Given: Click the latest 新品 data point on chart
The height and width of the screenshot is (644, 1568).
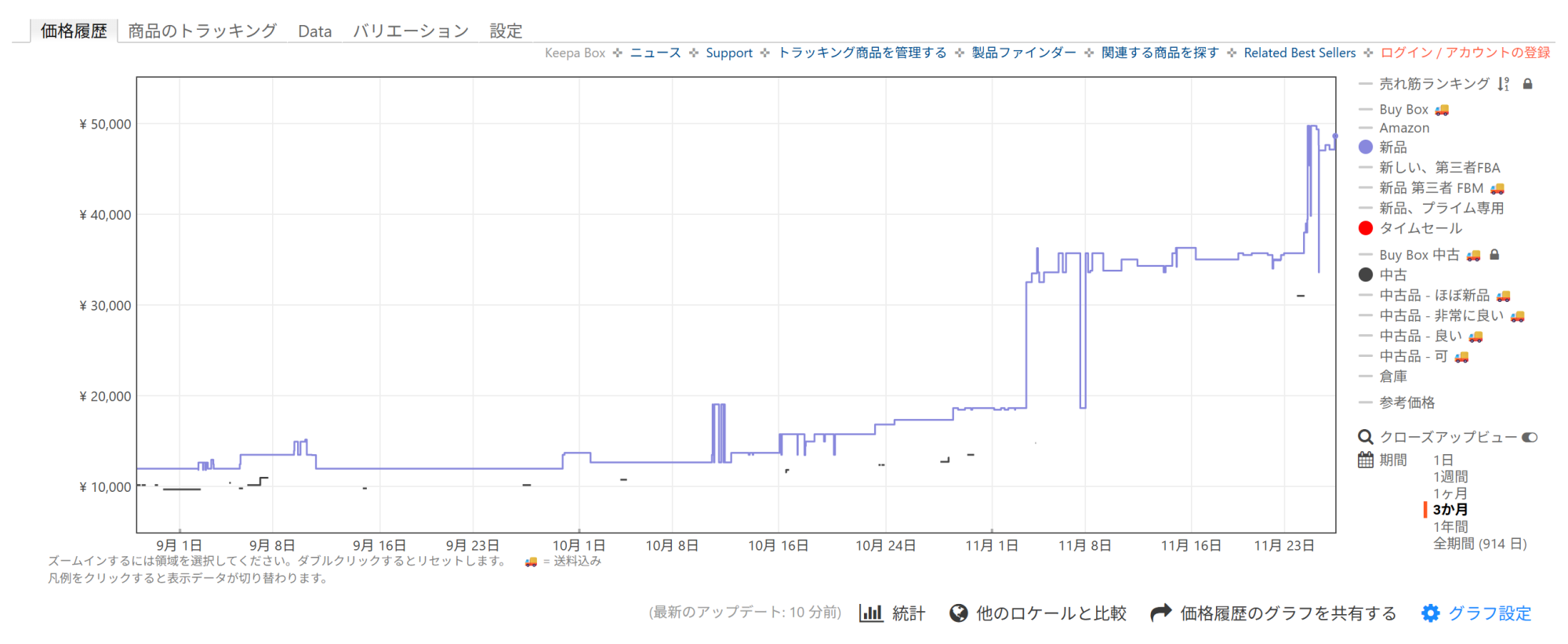Looking at the screenshot, I should coord(1335,136).
